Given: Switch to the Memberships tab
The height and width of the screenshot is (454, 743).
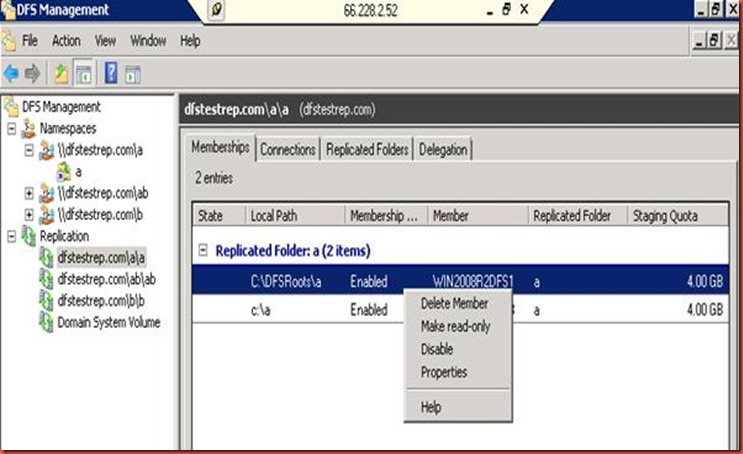Looking at the screenshot, I should coord(220,148).
